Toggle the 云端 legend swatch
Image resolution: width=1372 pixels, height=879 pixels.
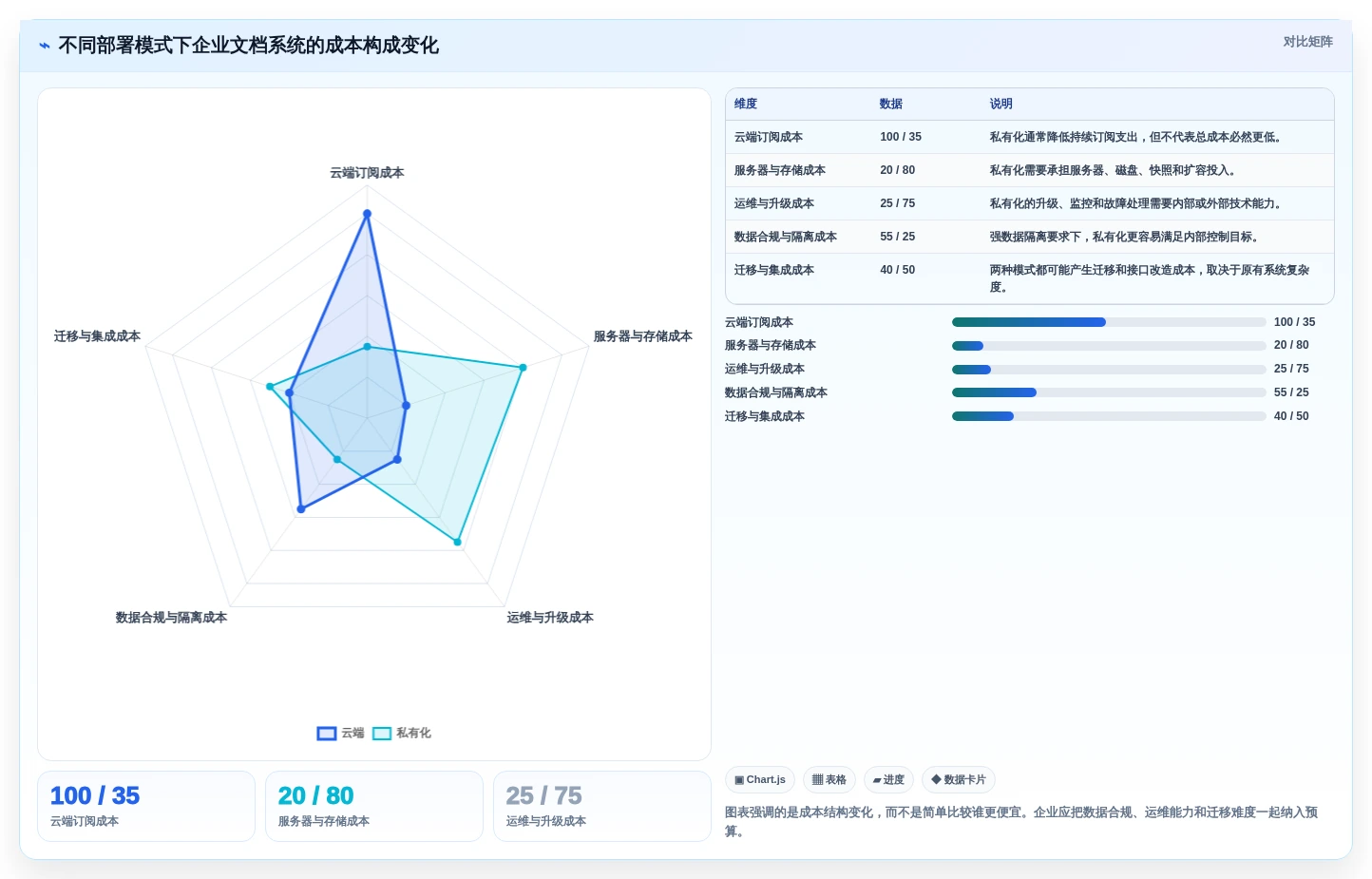327,734
